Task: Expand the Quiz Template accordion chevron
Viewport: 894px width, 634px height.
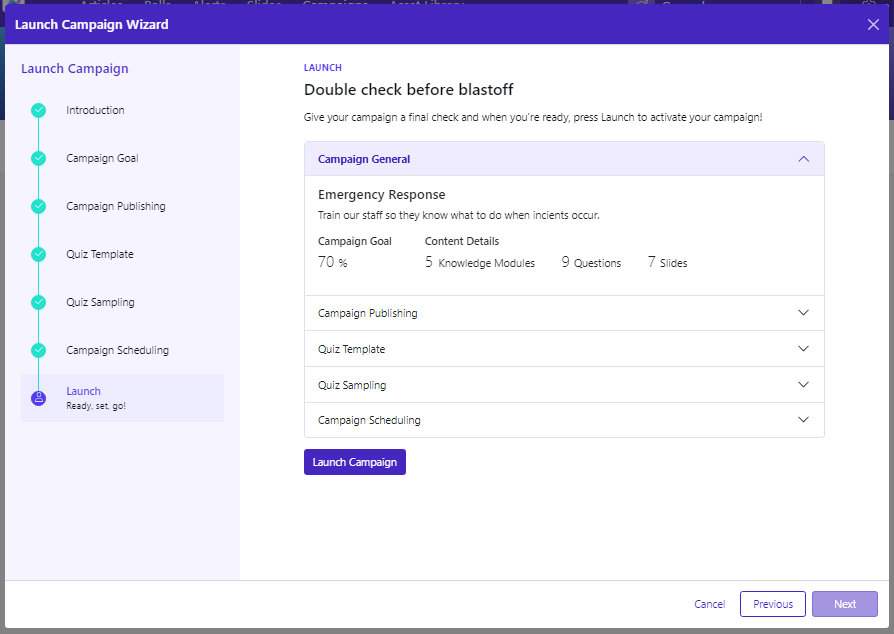Action: (x=803, y=349)
